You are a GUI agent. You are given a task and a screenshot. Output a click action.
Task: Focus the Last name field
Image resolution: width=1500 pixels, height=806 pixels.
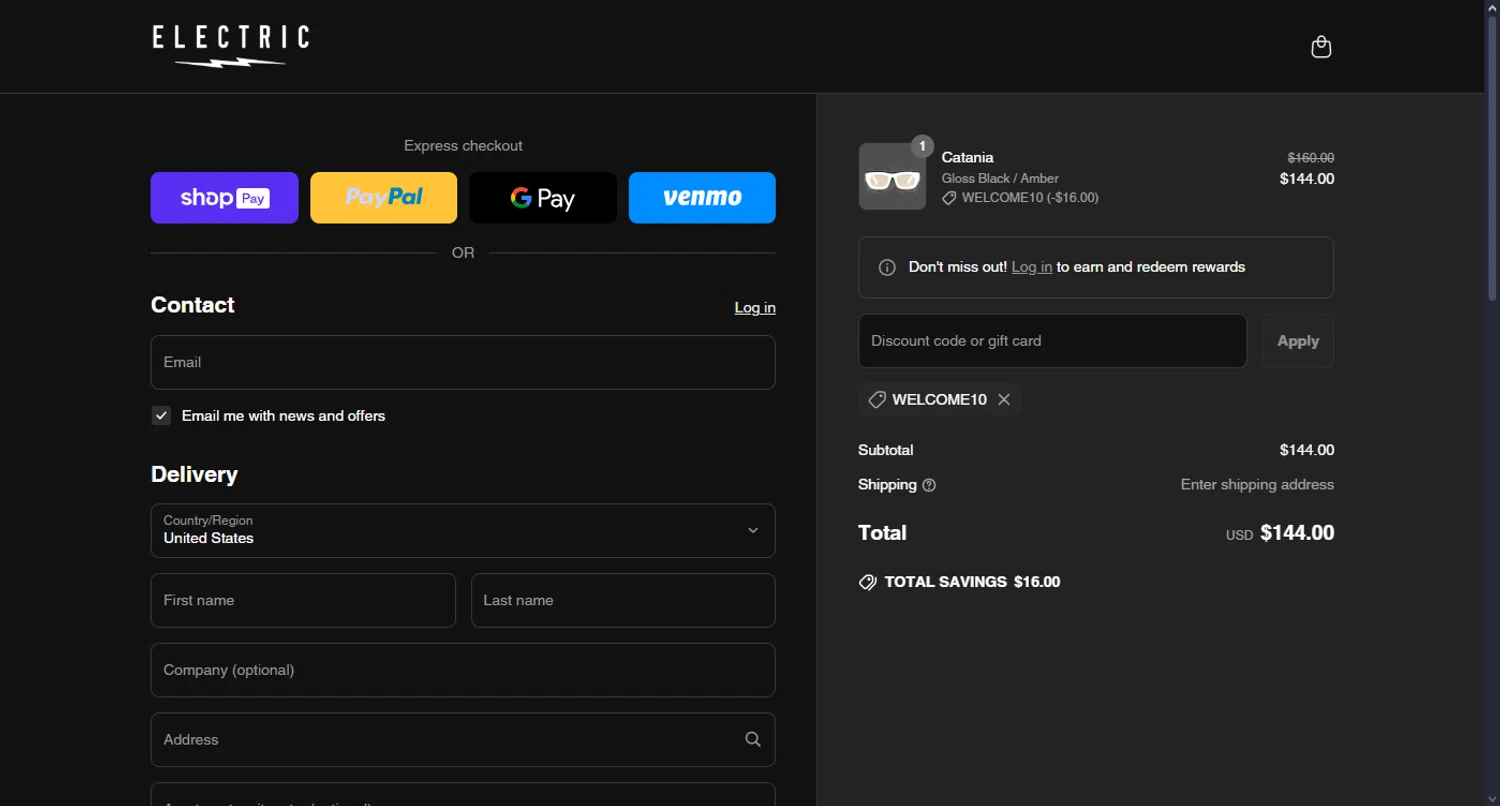coord(623,600)
